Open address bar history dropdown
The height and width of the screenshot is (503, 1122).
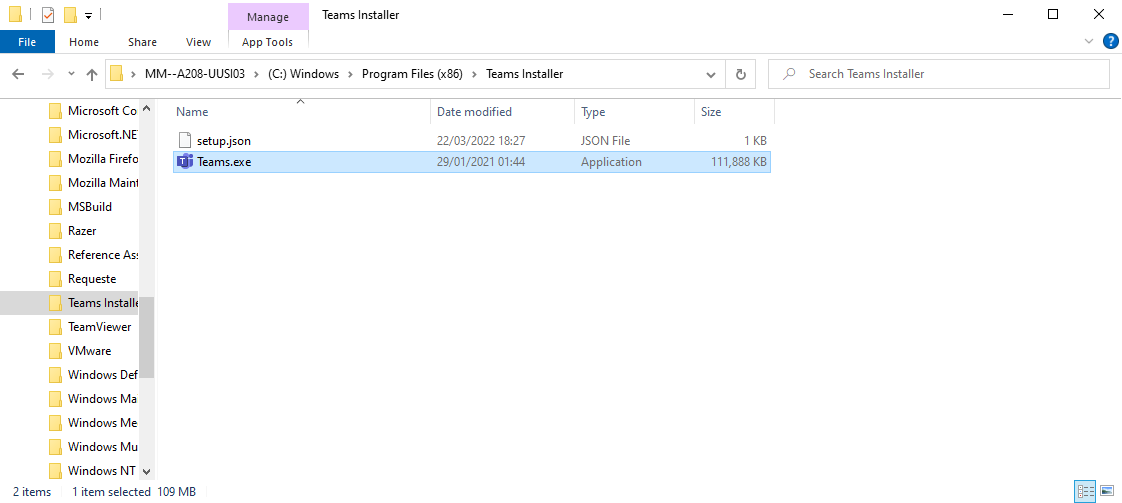coord(711,74)
